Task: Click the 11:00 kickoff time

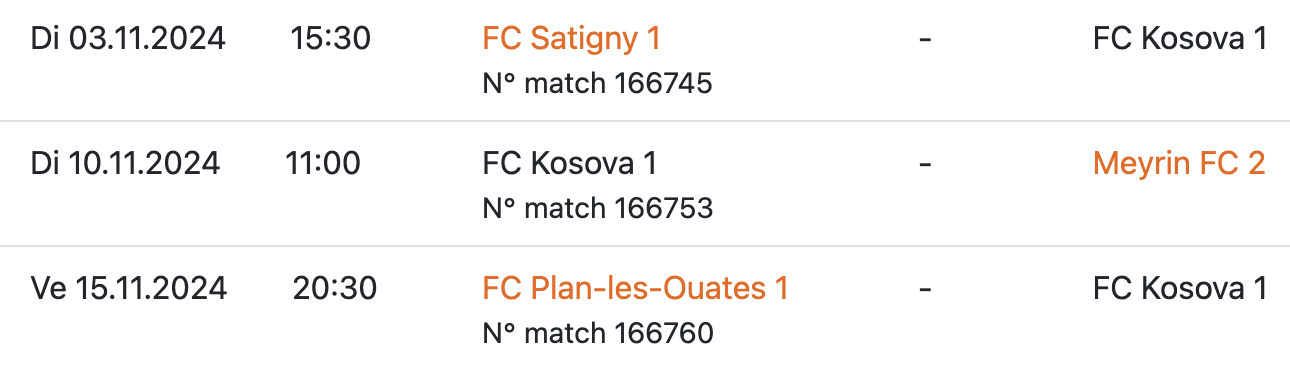Action: (x=323, y=163)
